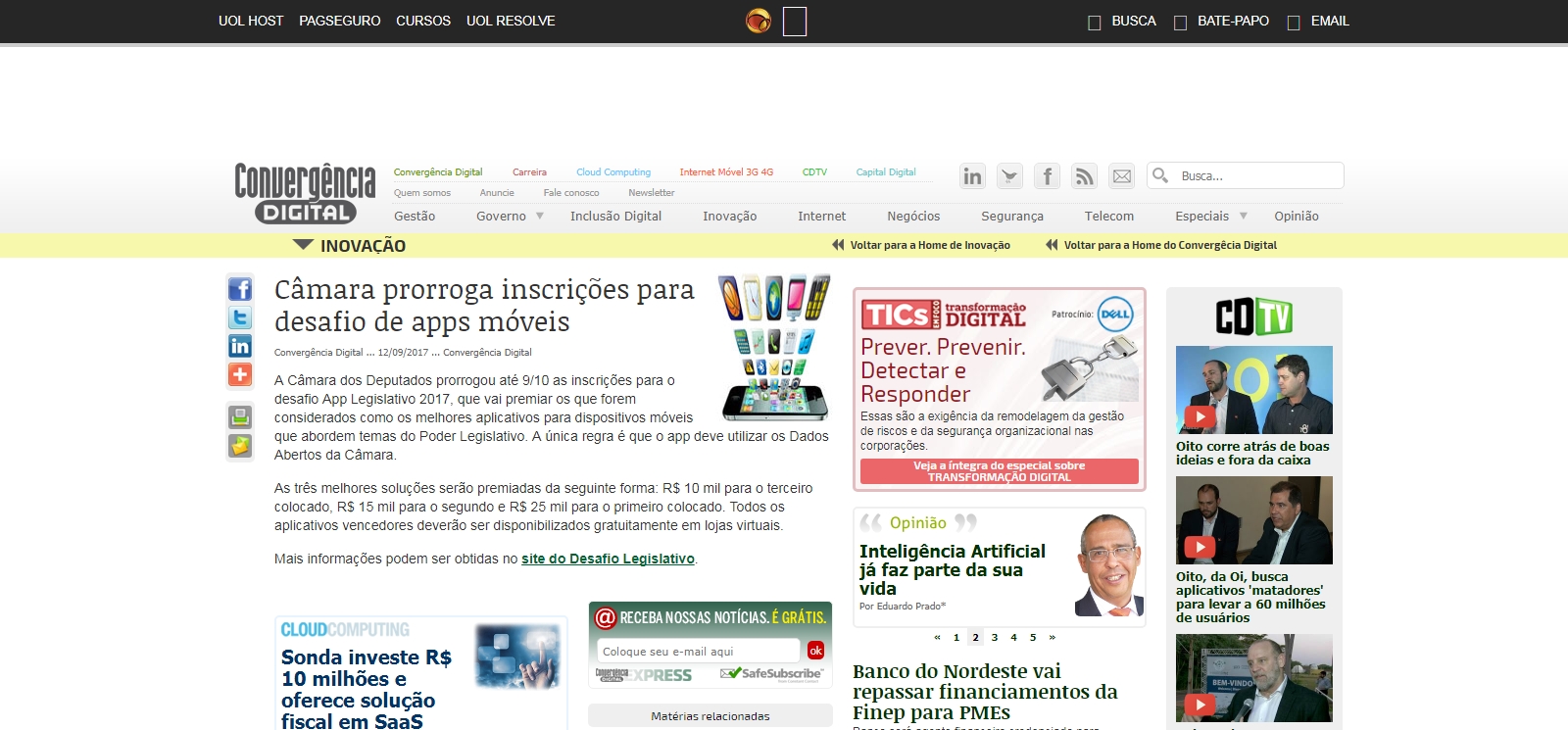The height and width of the screenshot is (730, 1568).
Task: Click UOL HOST link in top bar
Action: pyautogui.click(x=251, y=21)
